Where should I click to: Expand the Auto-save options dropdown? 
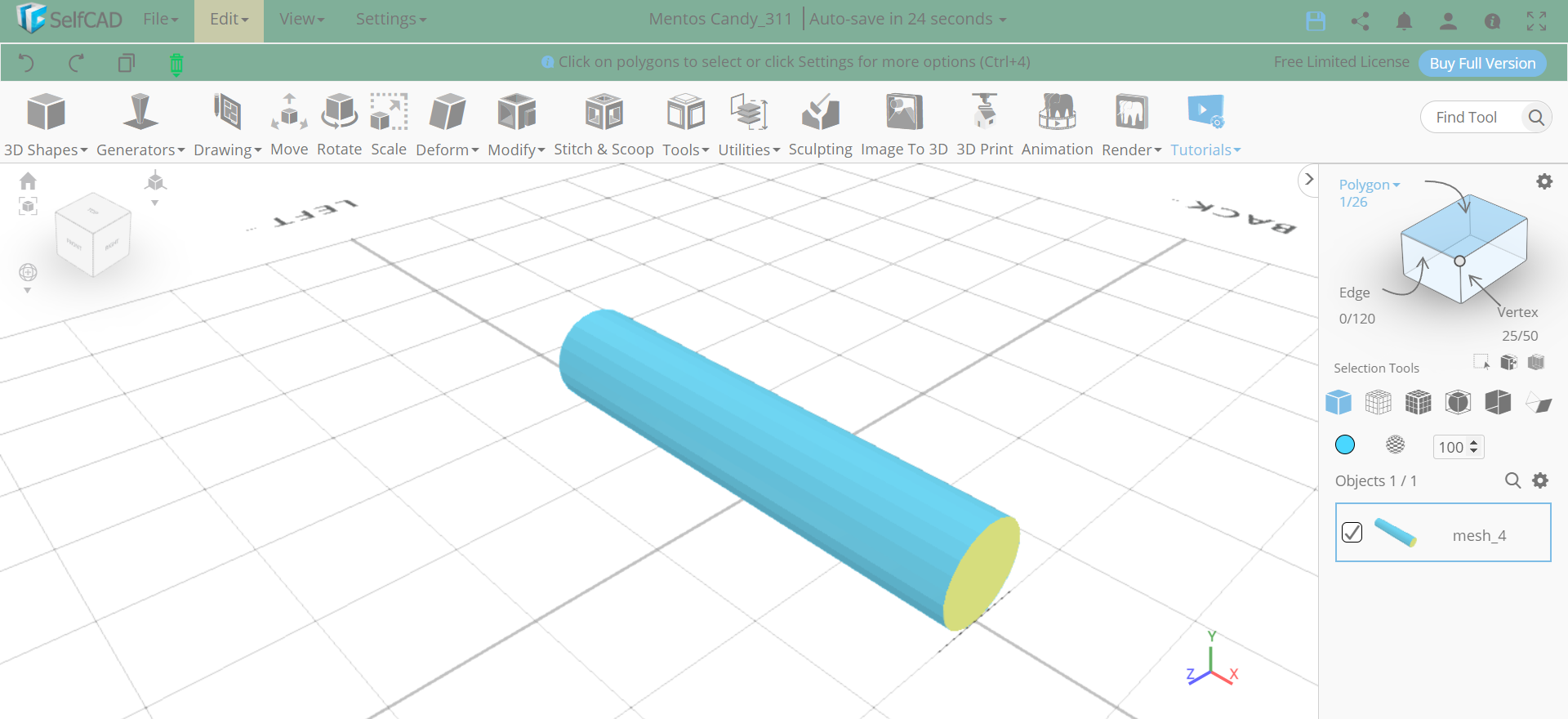(x=907, y=19)
